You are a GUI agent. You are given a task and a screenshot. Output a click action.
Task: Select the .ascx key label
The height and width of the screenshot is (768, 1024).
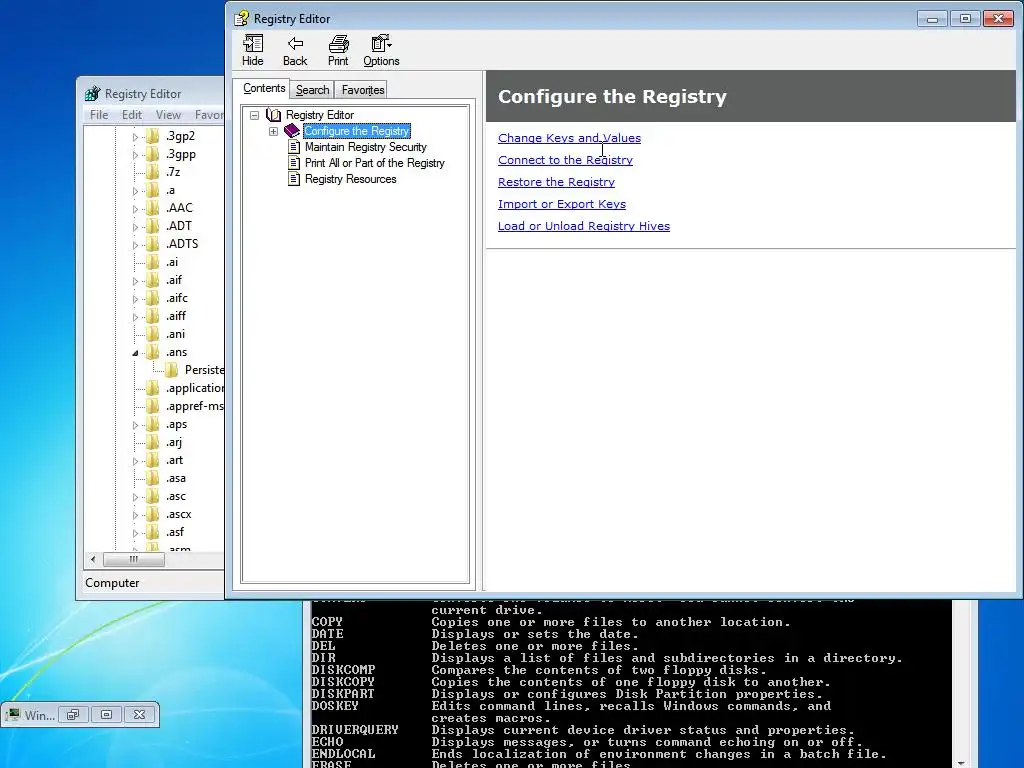[178, 514]
